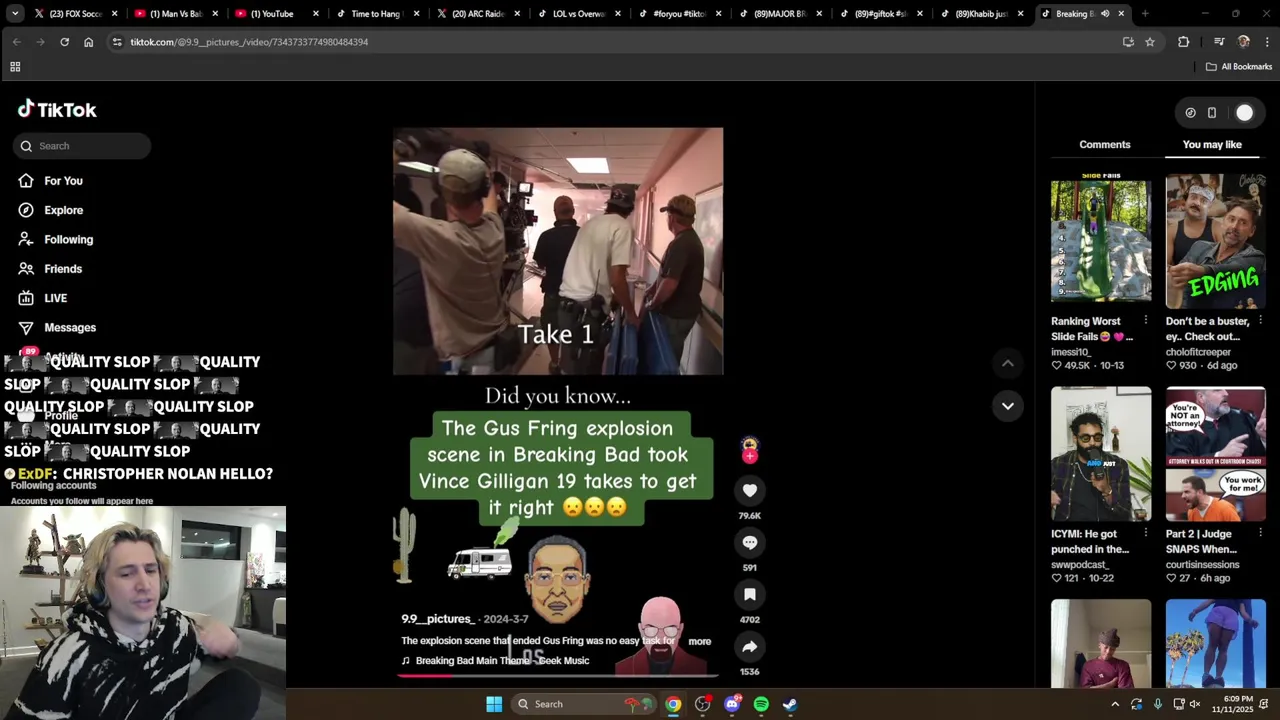Open the All Bookmarks folder
This screenshot has height=720, width=1280.
pyautogui.click(x=1238, y=67)
